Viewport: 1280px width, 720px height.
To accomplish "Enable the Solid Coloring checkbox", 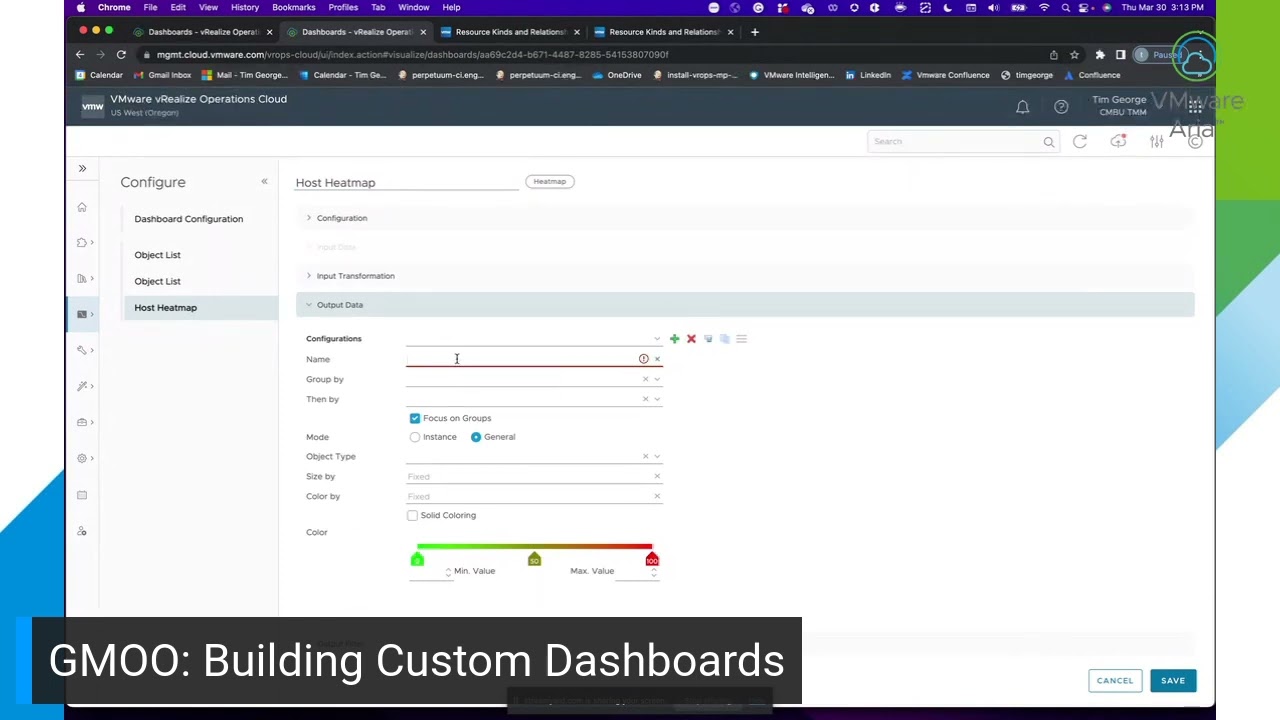I will click(412, 515).
